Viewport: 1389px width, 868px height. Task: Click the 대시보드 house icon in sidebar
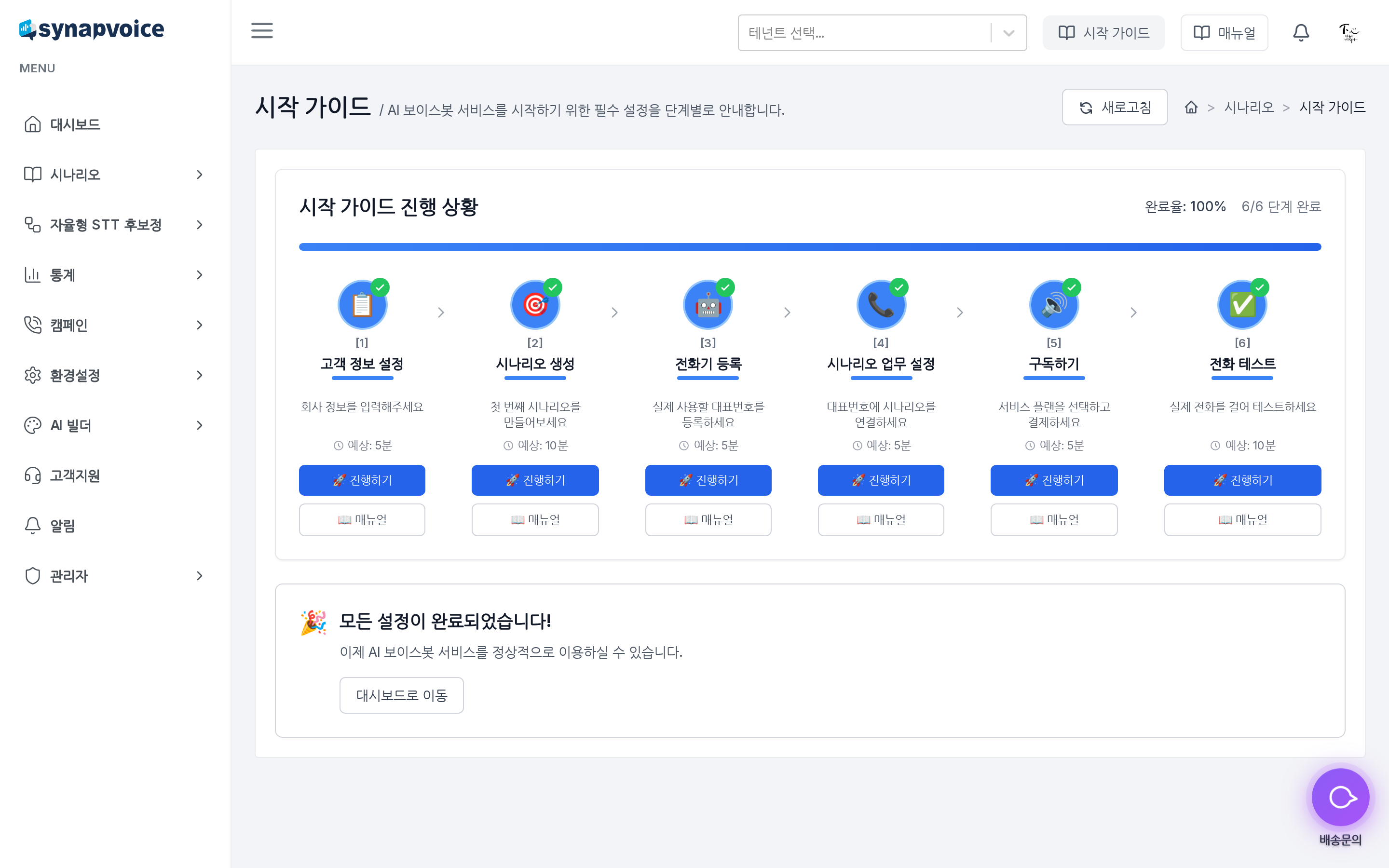click(33, 124)
